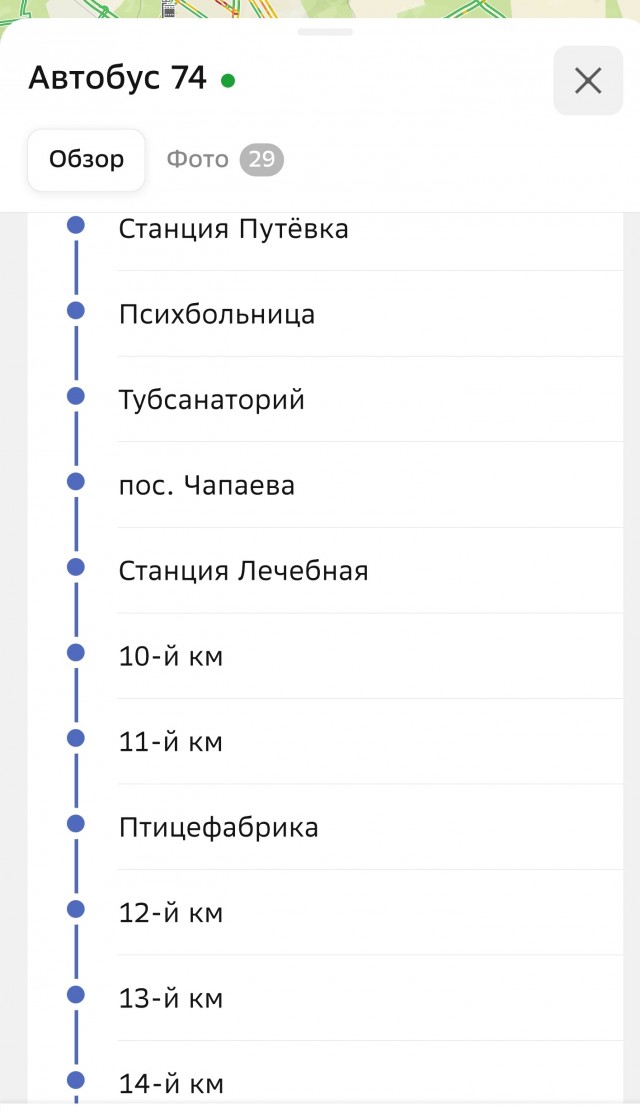Image resolution: width=640 pixels, height=1113 pixels.
Task: Select the Обзор tab
Action: tap(85, 159)
